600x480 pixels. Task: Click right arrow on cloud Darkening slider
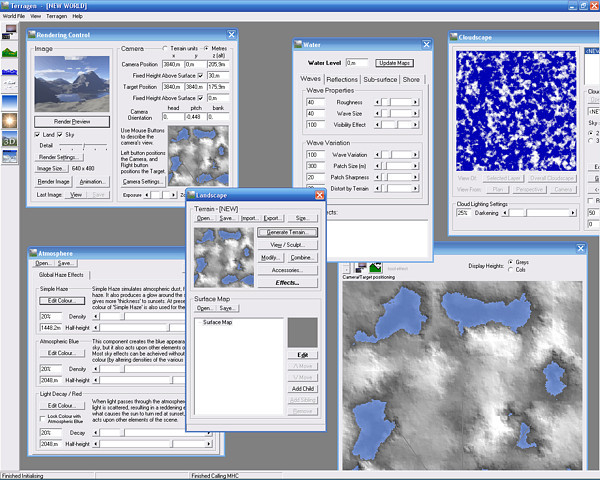573,213
